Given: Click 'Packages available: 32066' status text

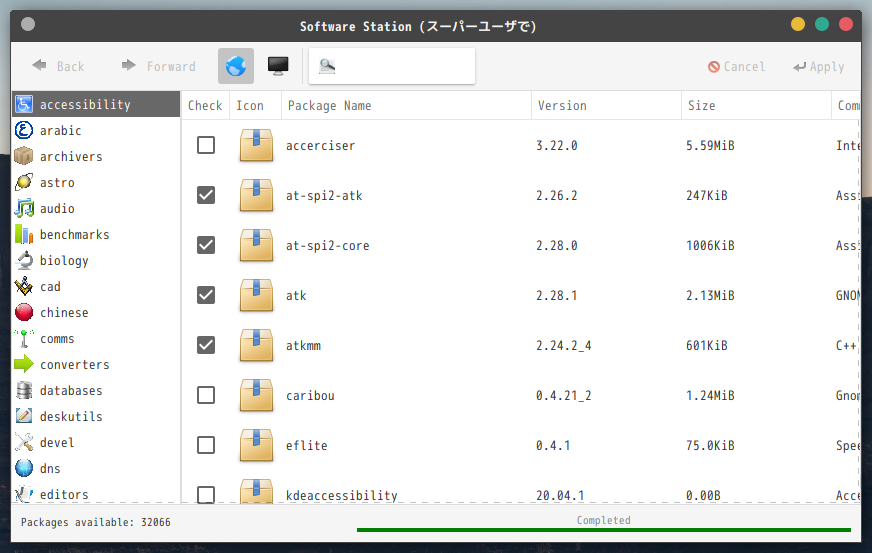Looking at the screenshot, I should 96,522.
